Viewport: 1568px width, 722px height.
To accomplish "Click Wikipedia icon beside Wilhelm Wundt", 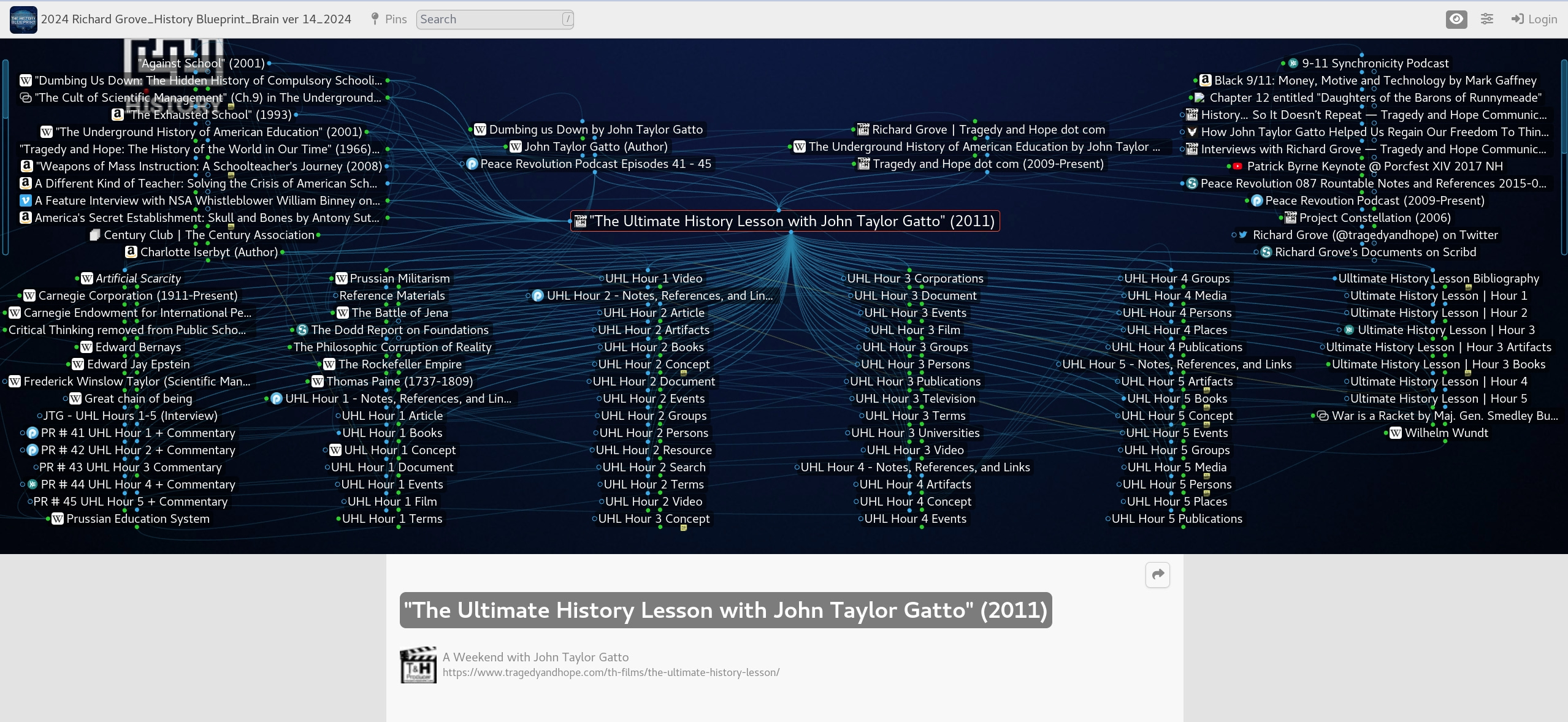I will coord(1396,433).
